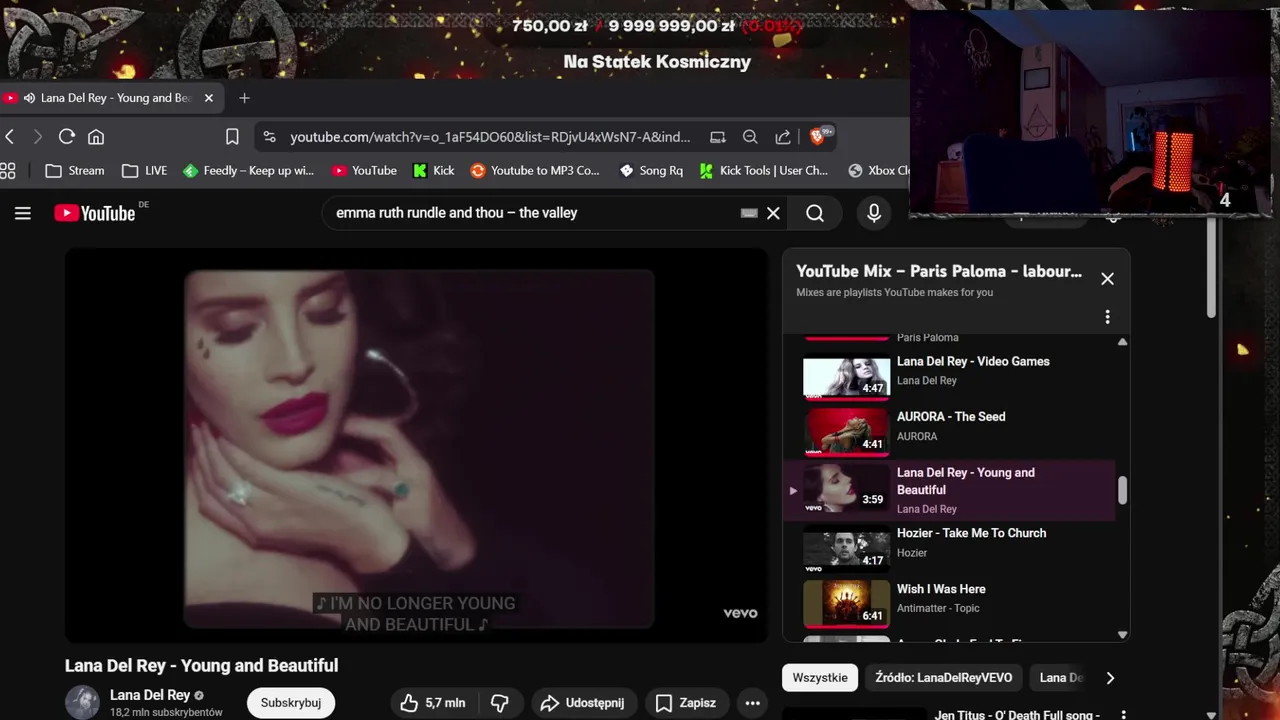Open Lana Del Rey channel avatar
Viewport: 1280px width, 720px height.
pyautogui.click(x=82, y=702)
